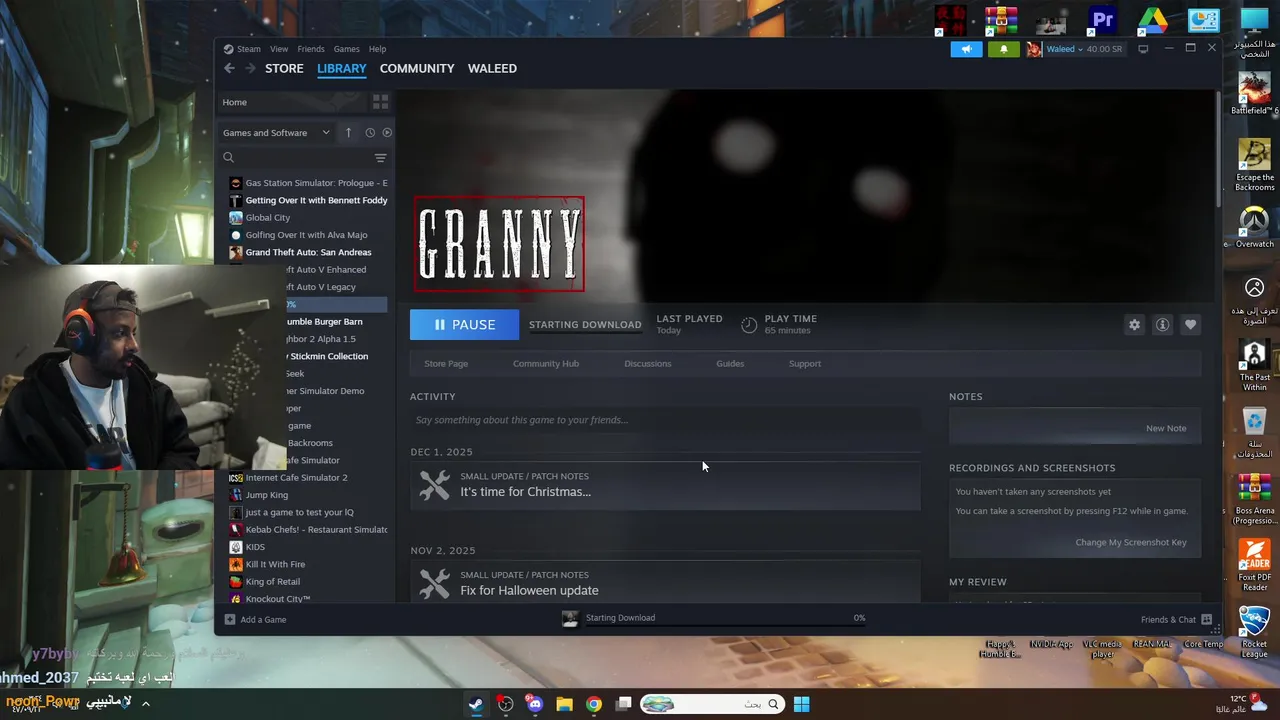Screen dimensions: 1280x720
Task: Click Change My Screenshot Key
Action: (1131, 542)
